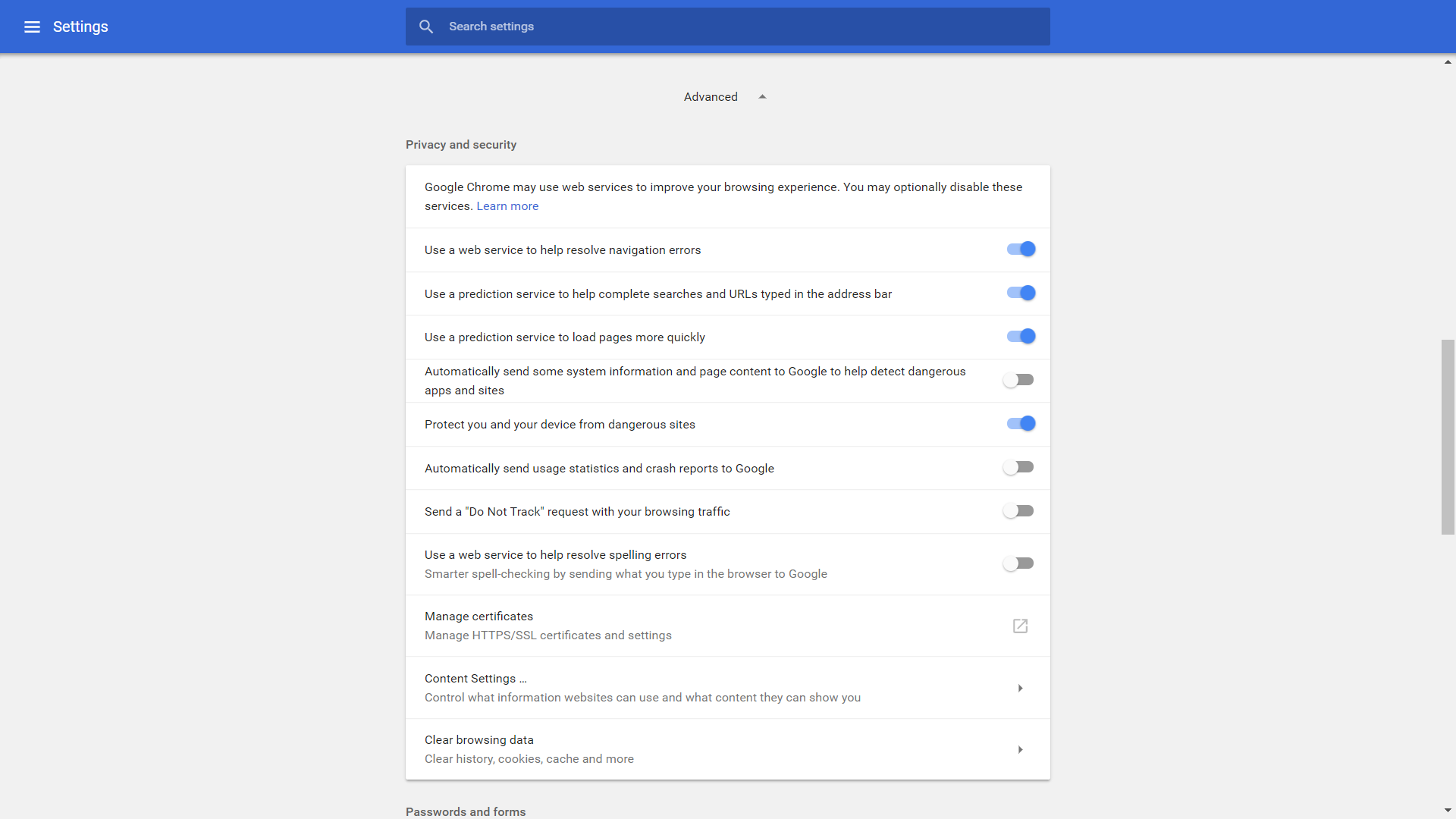Click the Content Settings chevron arrow icon
Viewport: 1456px width, 819px height.
point(1020,688)
